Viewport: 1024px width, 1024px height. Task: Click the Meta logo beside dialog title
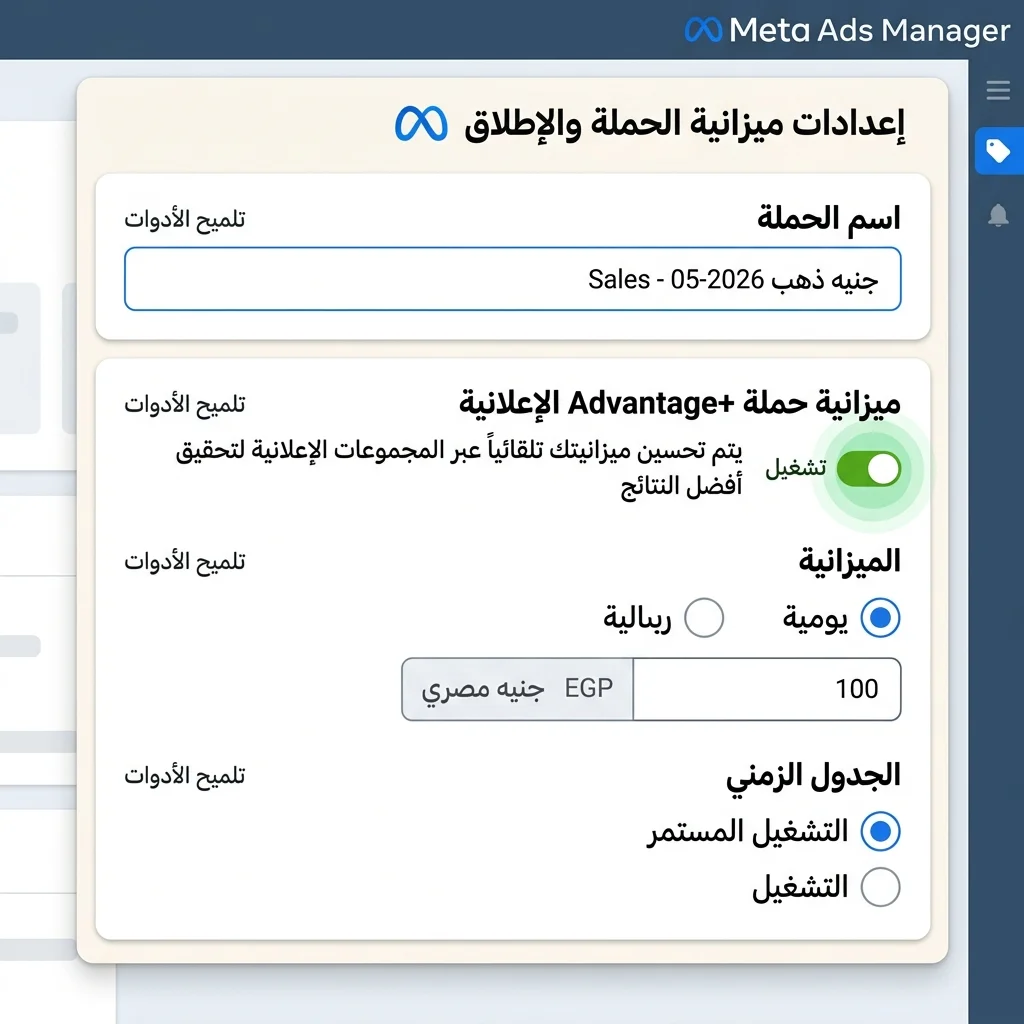coord(421,123)
